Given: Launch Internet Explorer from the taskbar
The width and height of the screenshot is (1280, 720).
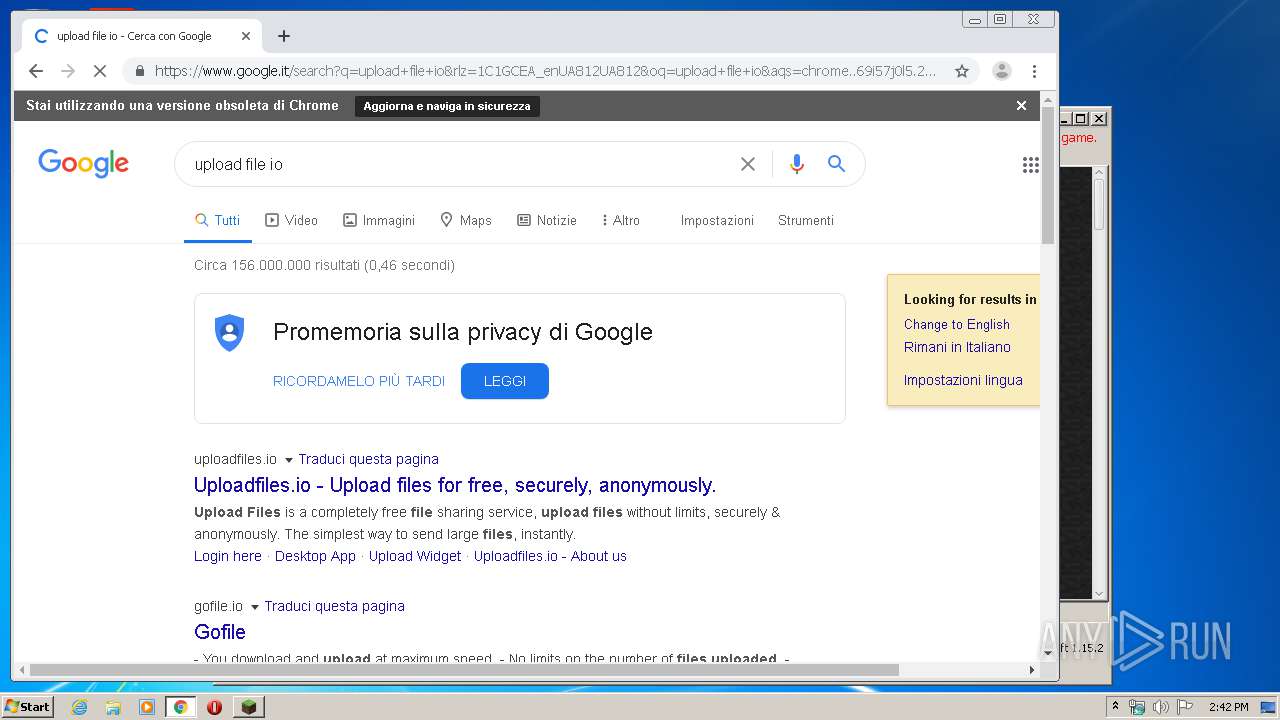Looking at the screenshot, I should click(x=79, y=707).
